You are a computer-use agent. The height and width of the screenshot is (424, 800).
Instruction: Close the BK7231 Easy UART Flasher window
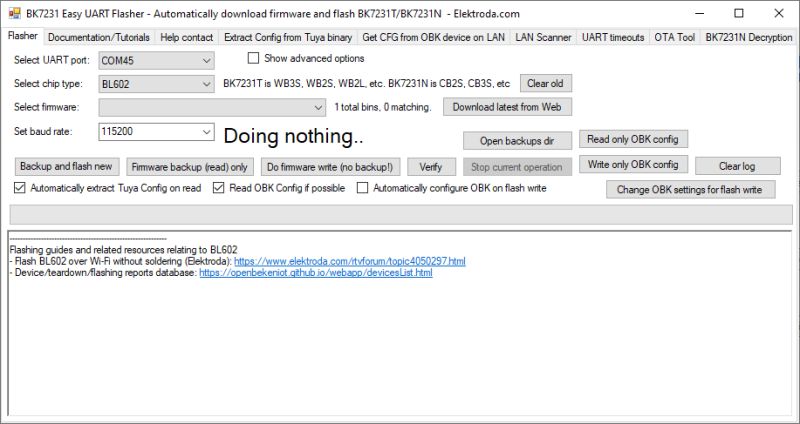point(779,14)
